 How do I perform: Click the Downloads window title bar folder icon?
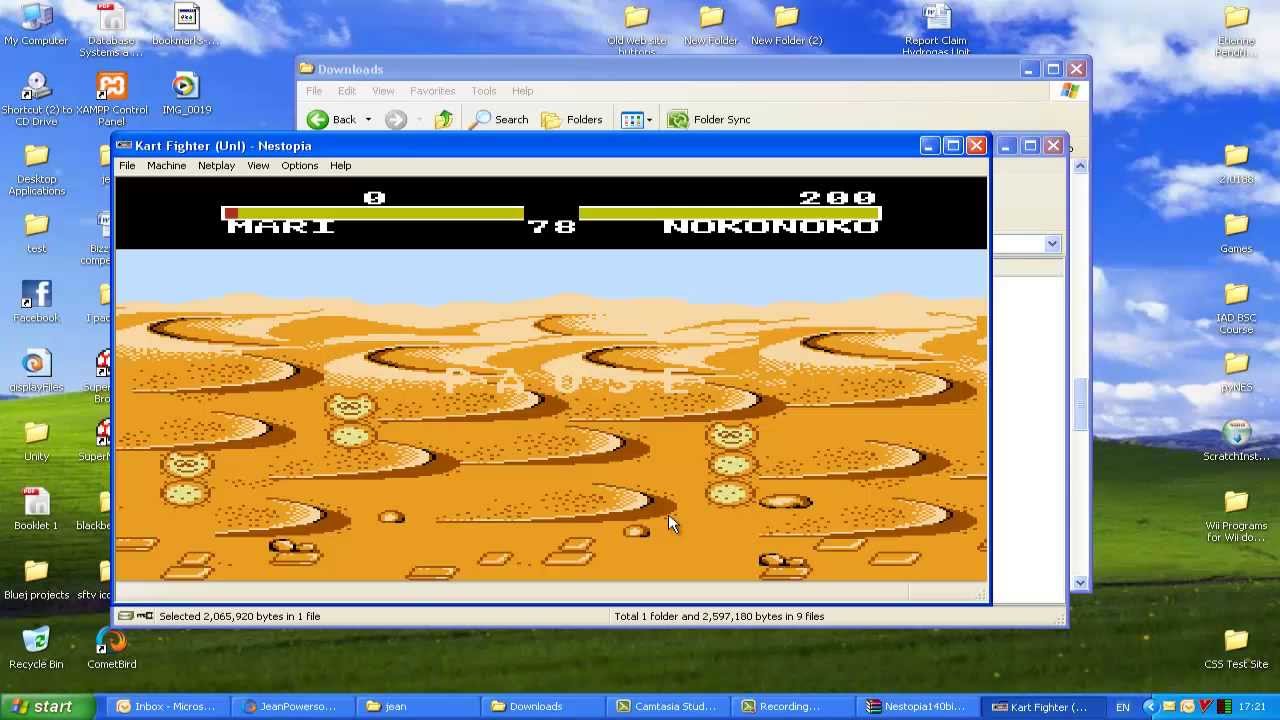[x=307, y=69]
